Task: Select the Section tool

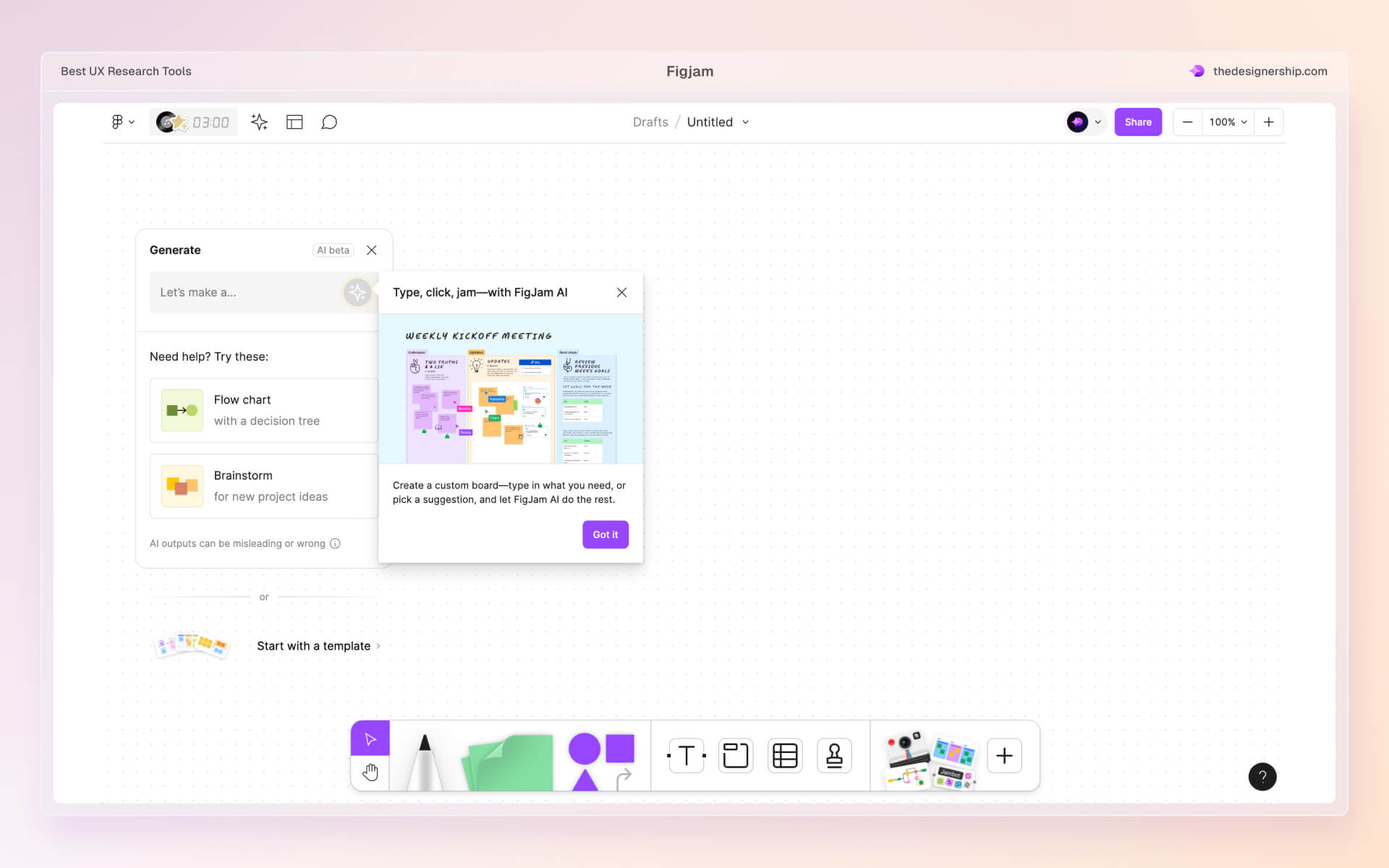Action: coord(735,755)
